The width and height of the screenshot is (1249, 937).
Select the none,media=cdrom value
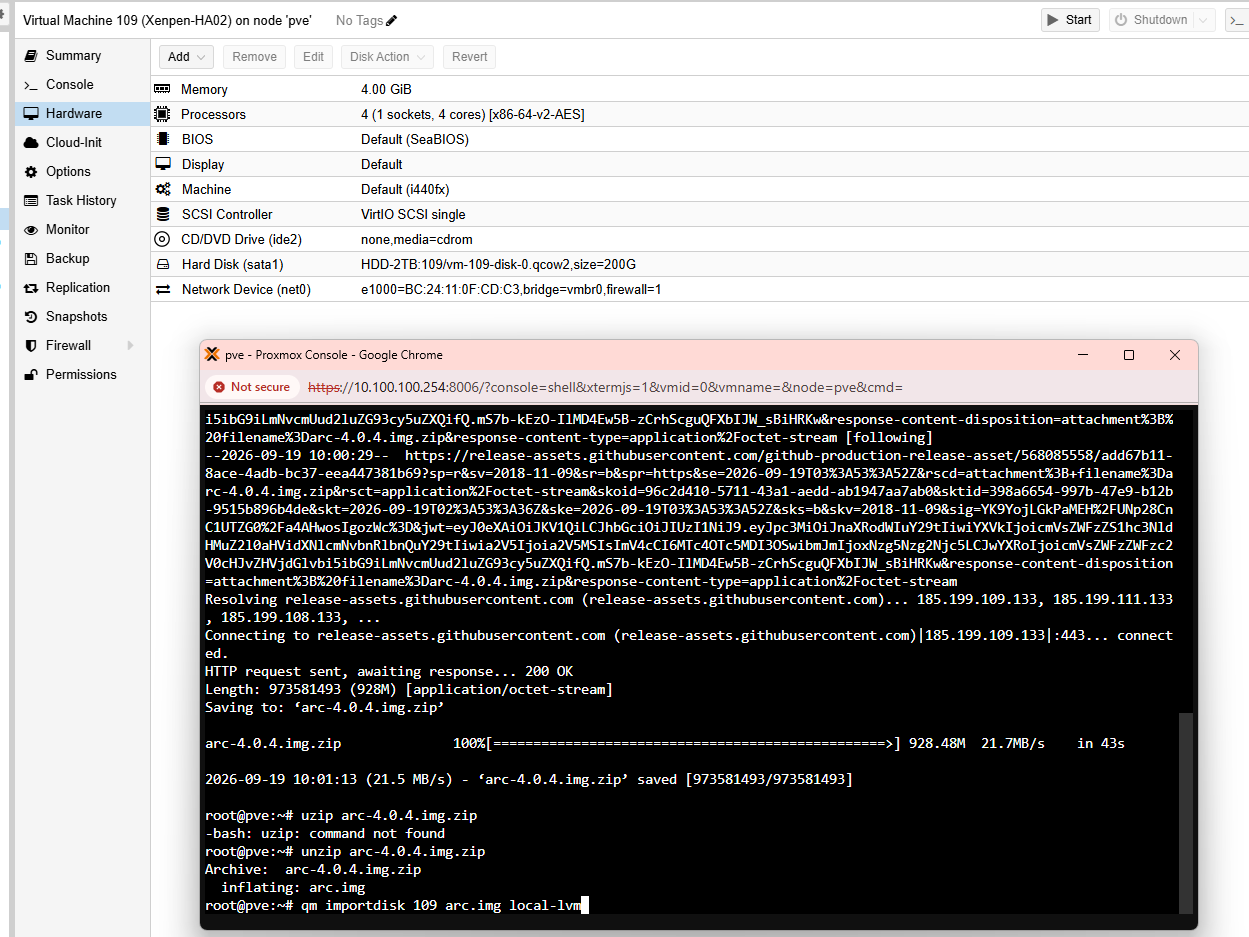coord(417,239)
